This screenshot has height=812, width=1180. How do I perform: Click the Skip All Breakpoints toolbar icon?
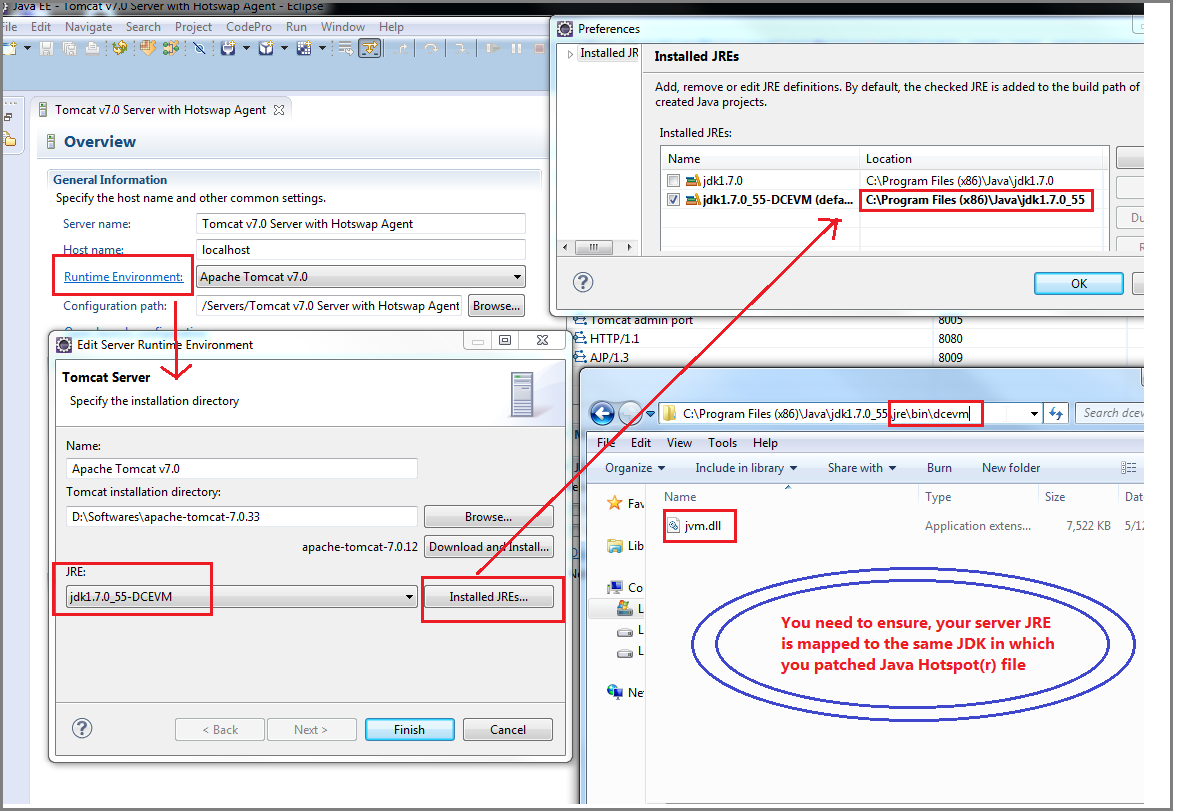point(199,48)
